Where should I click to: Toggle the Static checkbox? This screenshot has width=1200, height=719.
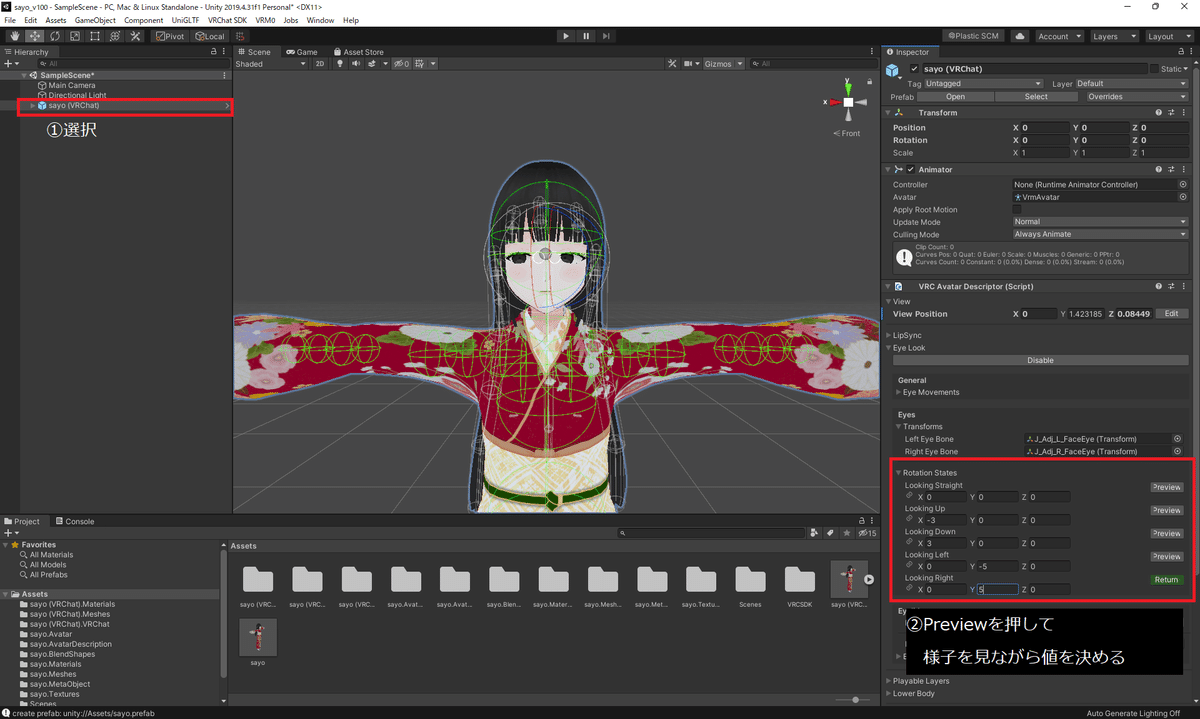1154,69
